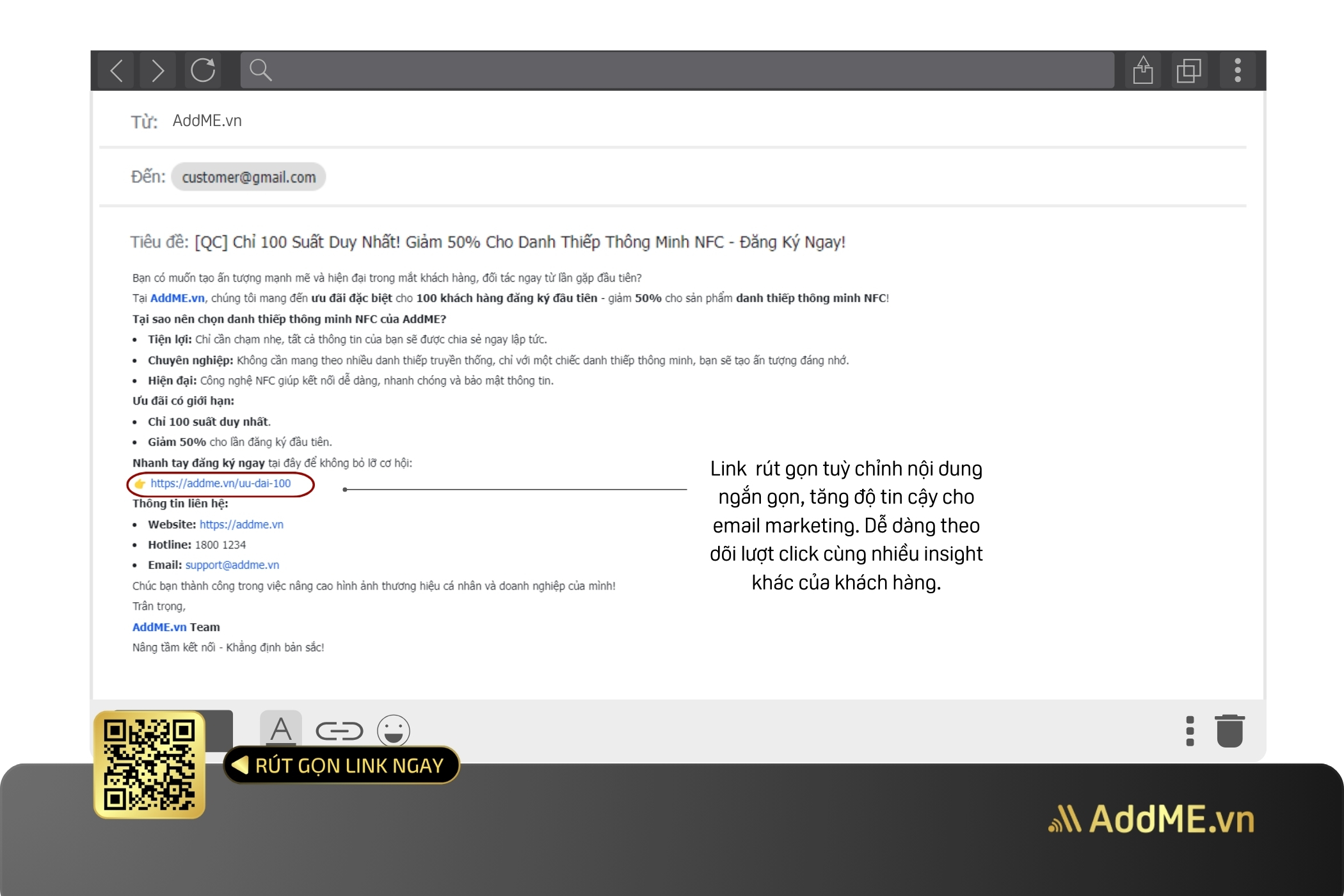Go forward with the right arrow button
This screenshot has width=1344, height=896.
(x=157, y=70)
